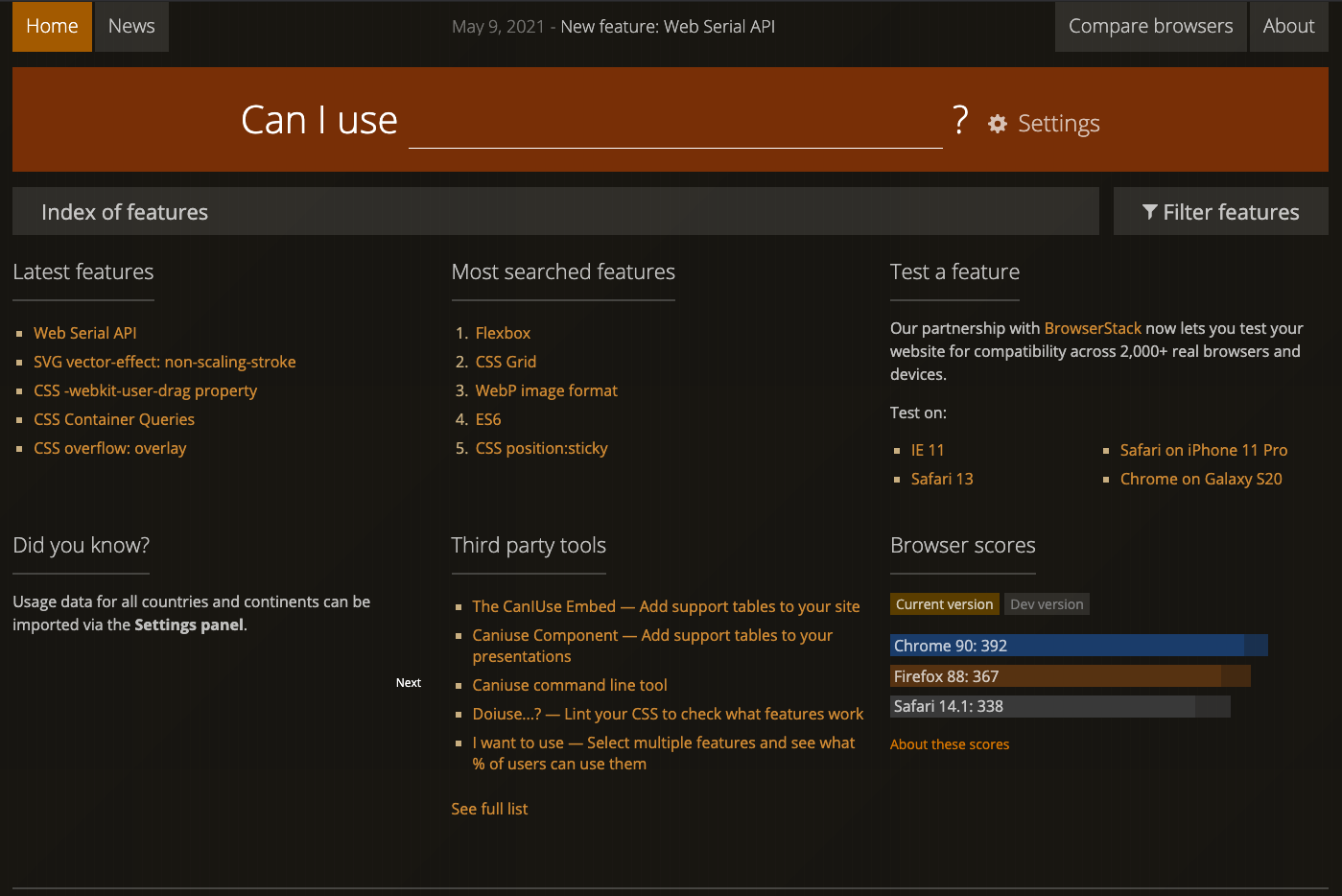The height and width of the screenshot is (896, 1342).
Task: Open SVG vector-effect: non-scaling-stroke link
Action: [x=165, y=362]
